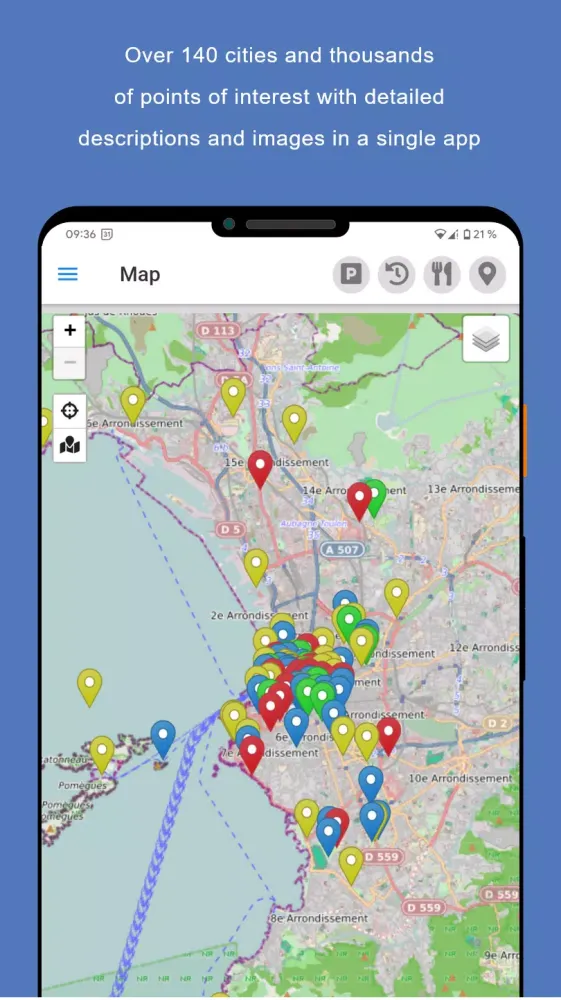
Task: Zoom out with the minus button
Action: click(x=69, y=363)
